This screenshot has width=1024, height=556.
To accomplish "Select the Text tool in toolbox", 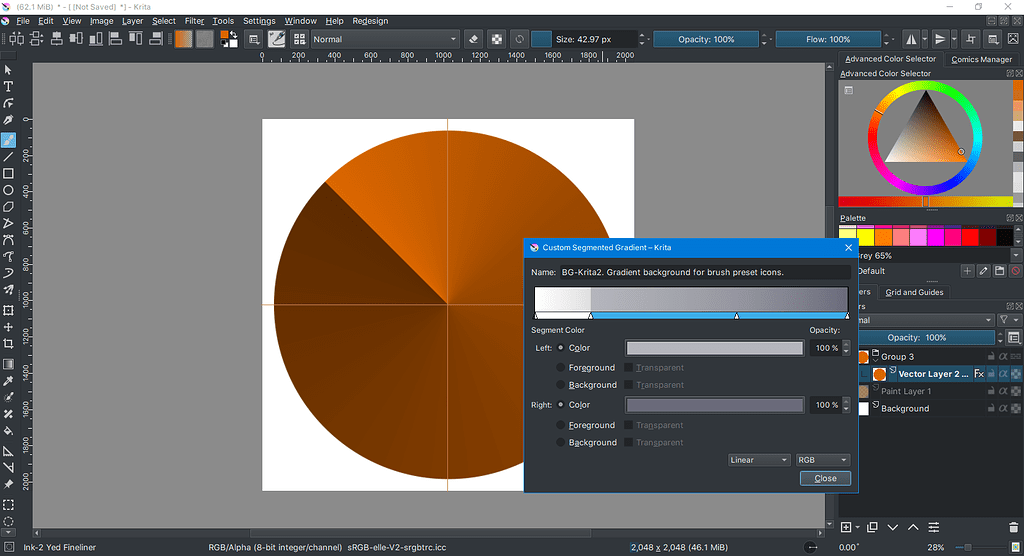I will pyautogui.click(x=8, y=87).
